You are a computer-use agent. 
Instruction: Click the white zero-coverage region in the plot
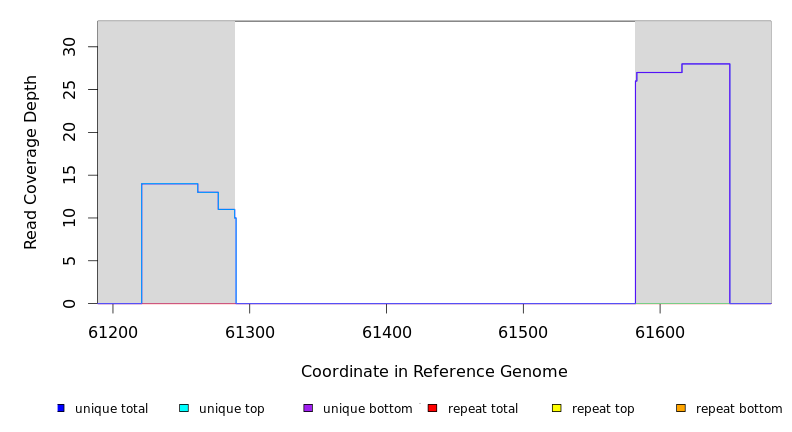[434, 160]
